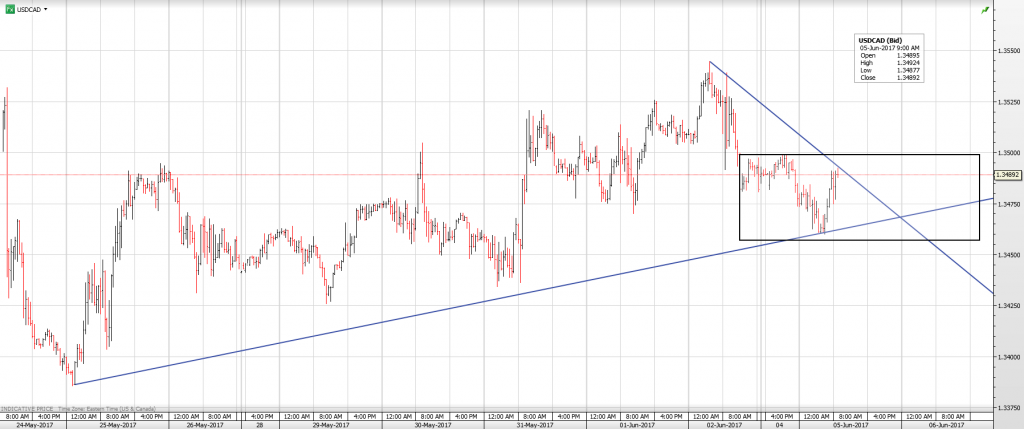Click the green chart arrow icon at top right
The width and height of the screenshot is (1024, 429).
coord(985,9)
